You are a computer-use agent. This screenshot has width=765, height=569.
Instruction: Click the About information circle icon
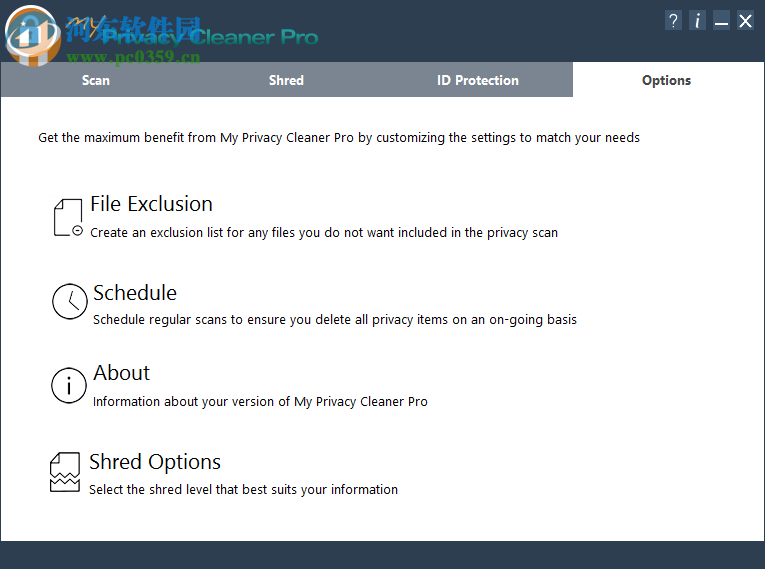[x=69, y=385]
